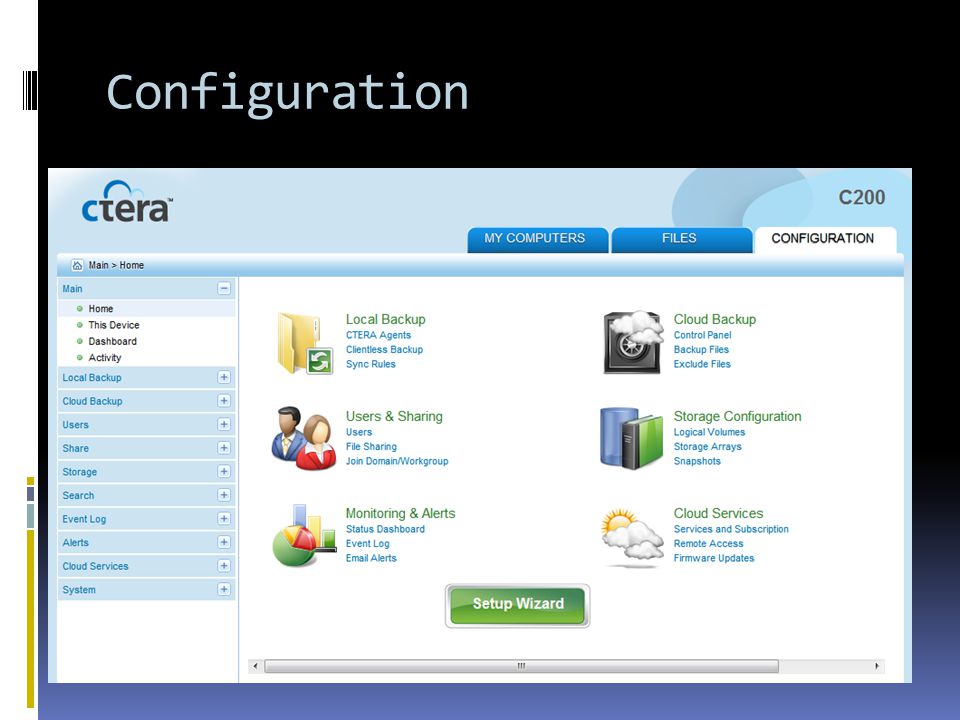Click the Cloud Services weather icon
This screenshot has width=960, height=720.
[632, 536]
